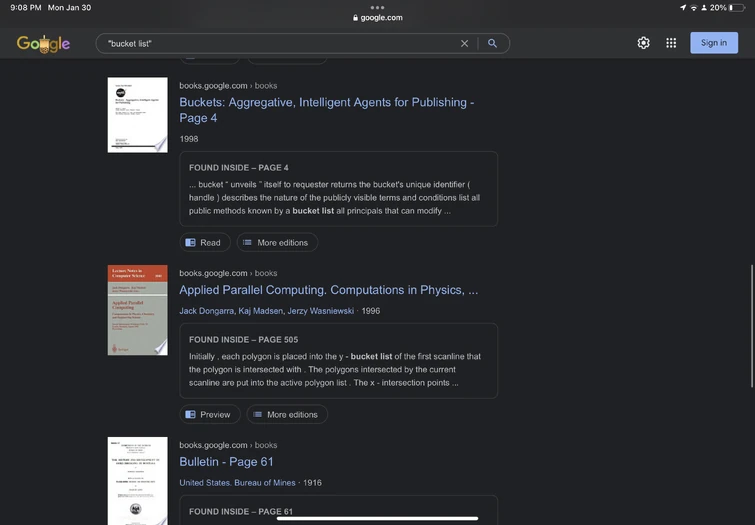The height and width of the screenshot is (525, 755).
Task: Click FOUND INSIDE – PAGE 4 snippet
Action: pyautogui.click(x=338, y=189)
